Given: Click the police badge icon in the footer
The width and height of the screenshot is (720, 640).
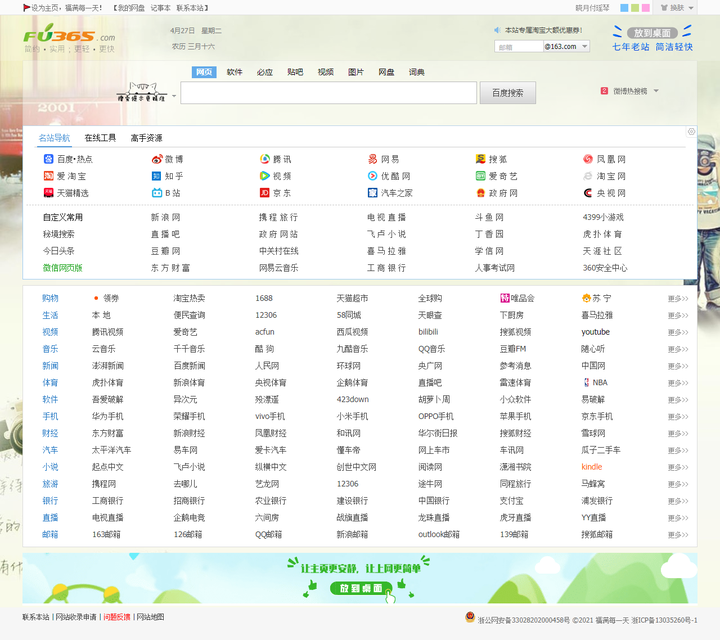Looking at the screenshot, I should pos(470,617).
